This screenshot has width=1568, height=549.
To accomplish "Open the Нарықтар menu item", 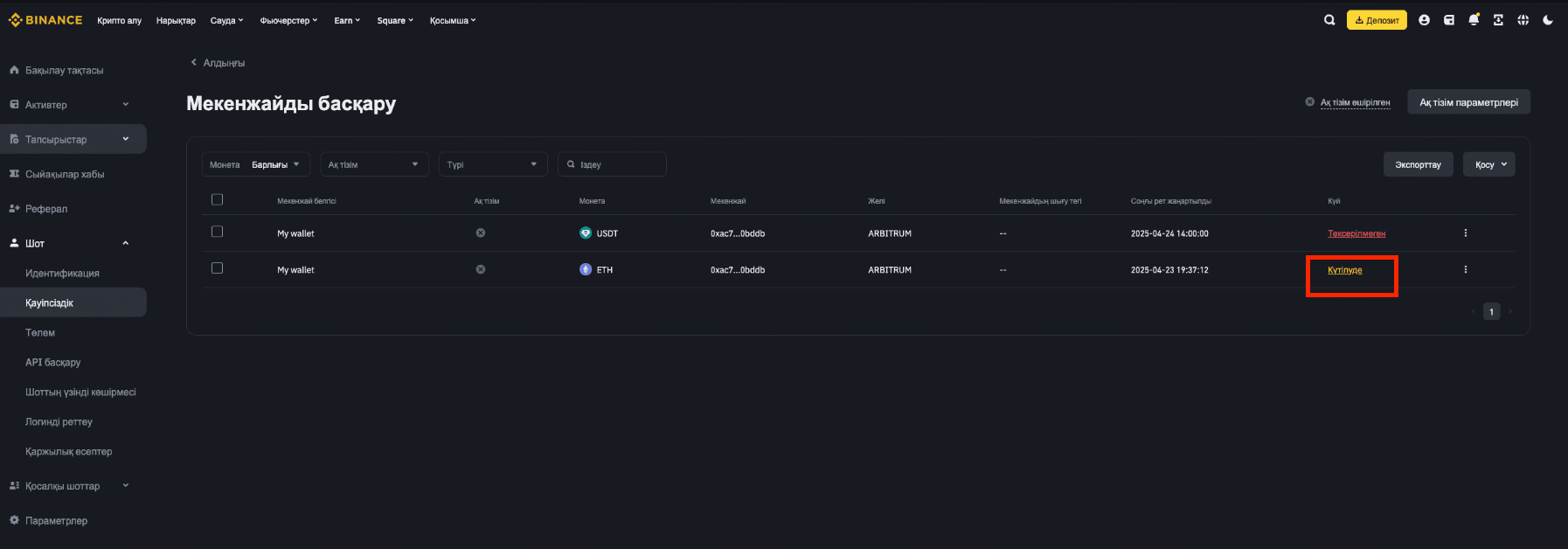I will coord(176,20).
